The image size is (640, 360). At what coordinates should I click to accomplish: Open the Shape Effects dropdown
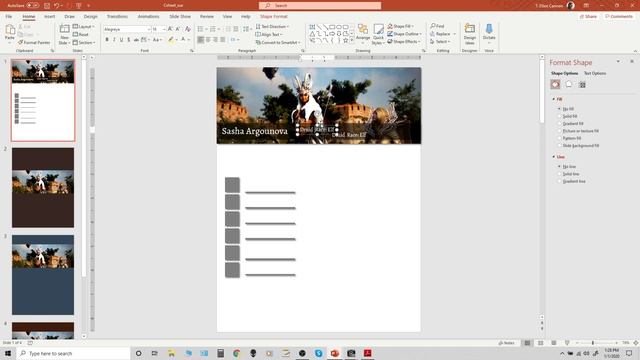pos(404,42)
